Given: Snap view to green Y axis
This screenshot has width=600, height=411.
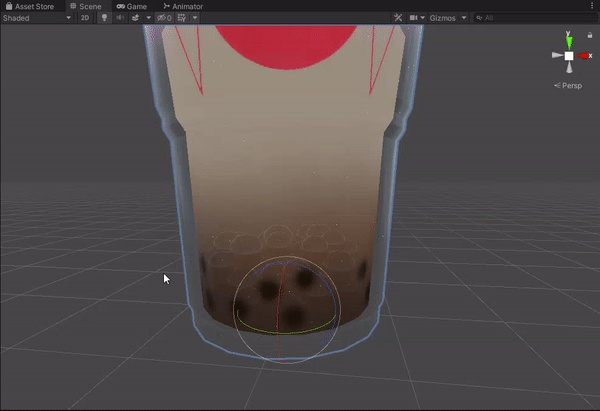Looking at the screenshot, I should [569, 40].
